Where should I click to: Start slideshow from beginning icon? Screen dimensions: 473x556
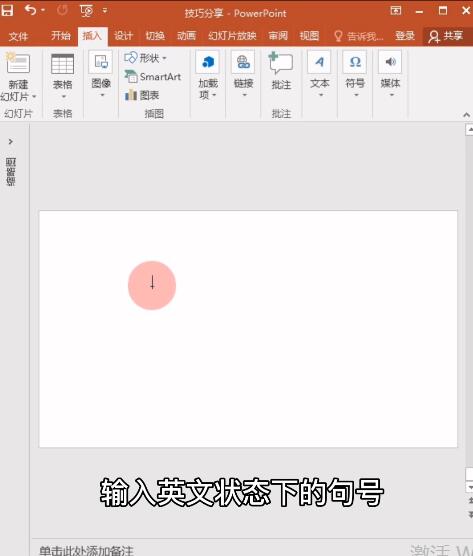coord(86,11)
